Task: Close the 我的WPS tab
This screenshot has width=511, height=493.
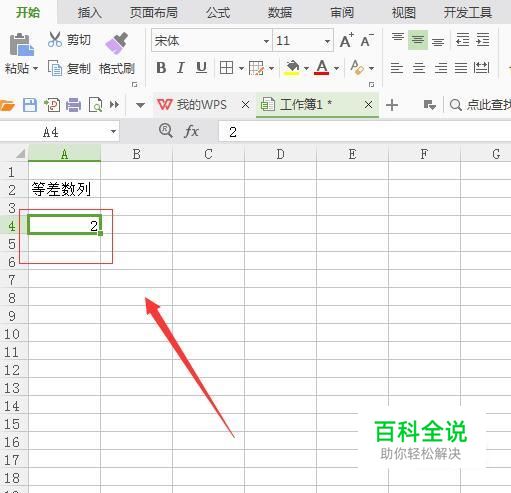Action: click(245, 105)
